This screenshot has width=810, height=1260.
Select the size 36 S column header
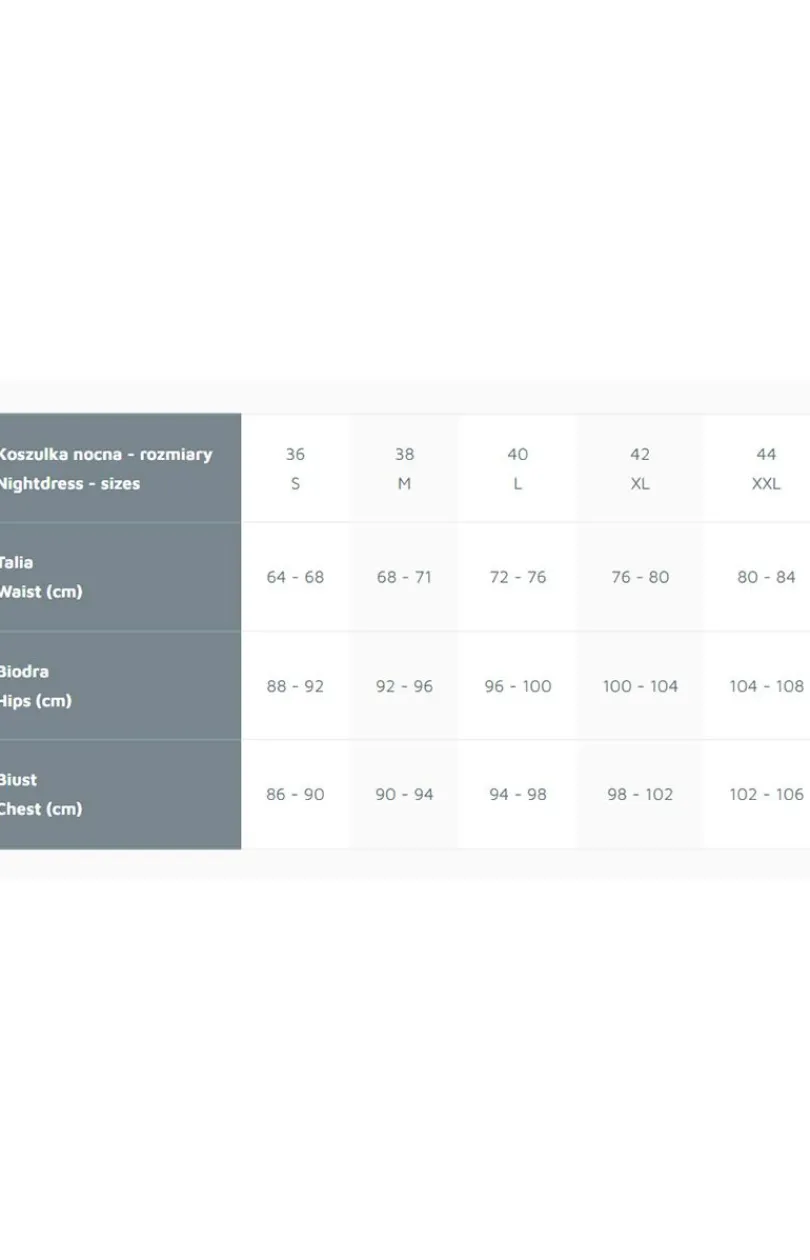[295, 468]
